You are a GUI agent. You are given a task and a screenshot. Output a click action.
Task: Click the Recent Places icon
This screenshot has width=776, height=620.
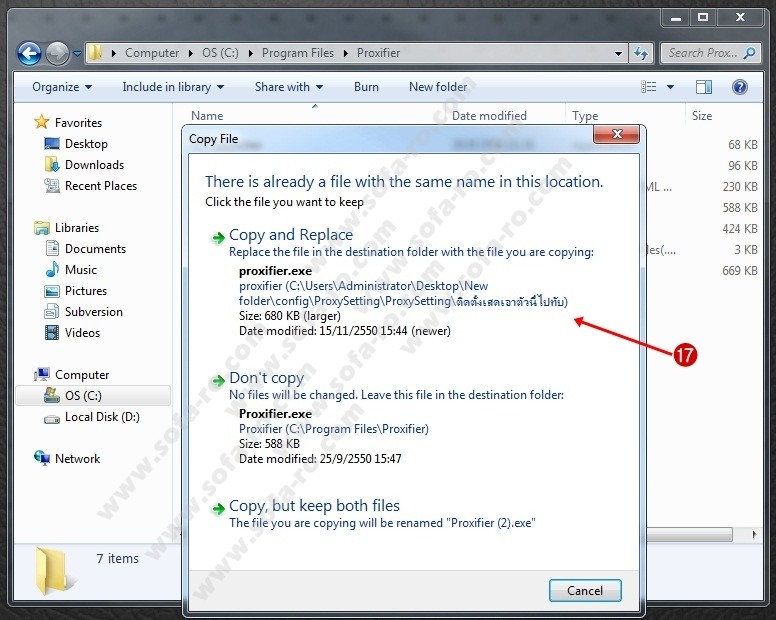point(51,186)
